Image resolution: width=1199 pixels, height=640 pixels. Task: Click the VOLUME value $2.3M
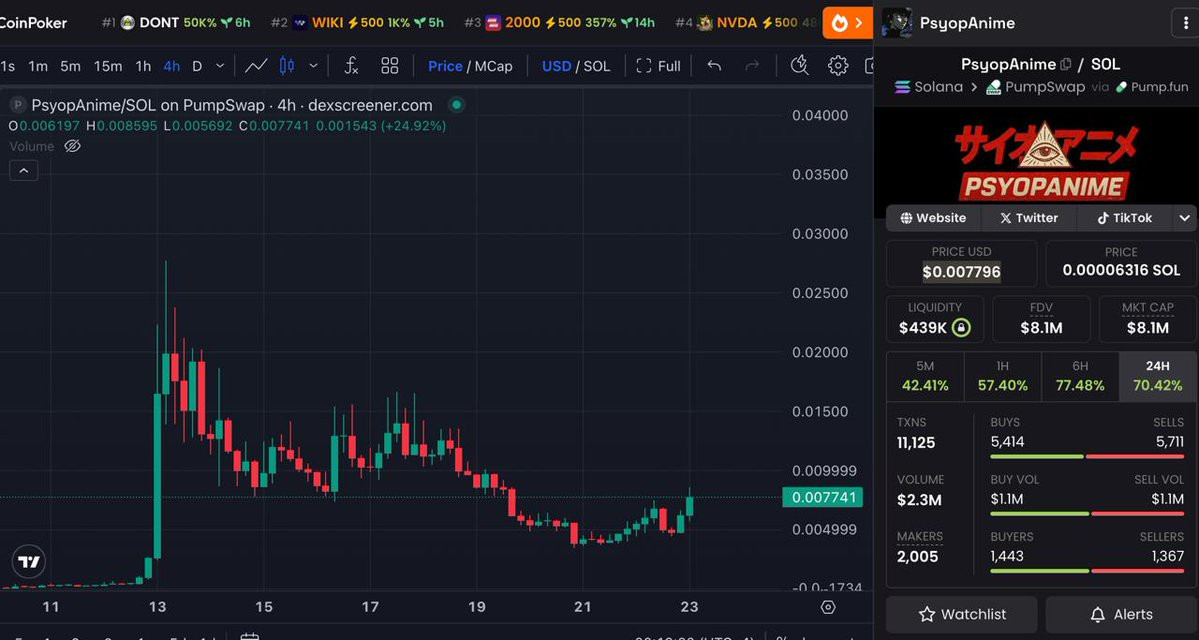919,500
